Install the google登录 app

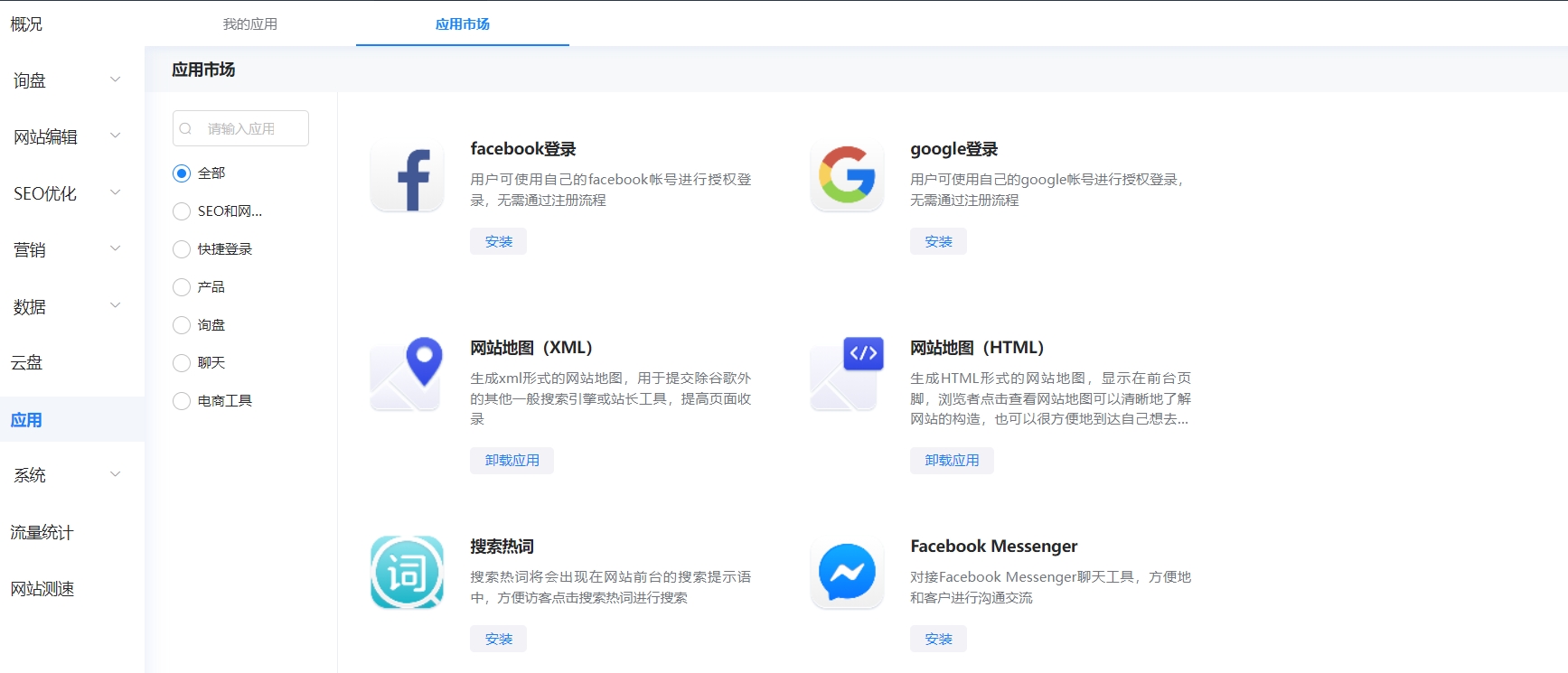[938, 242]
